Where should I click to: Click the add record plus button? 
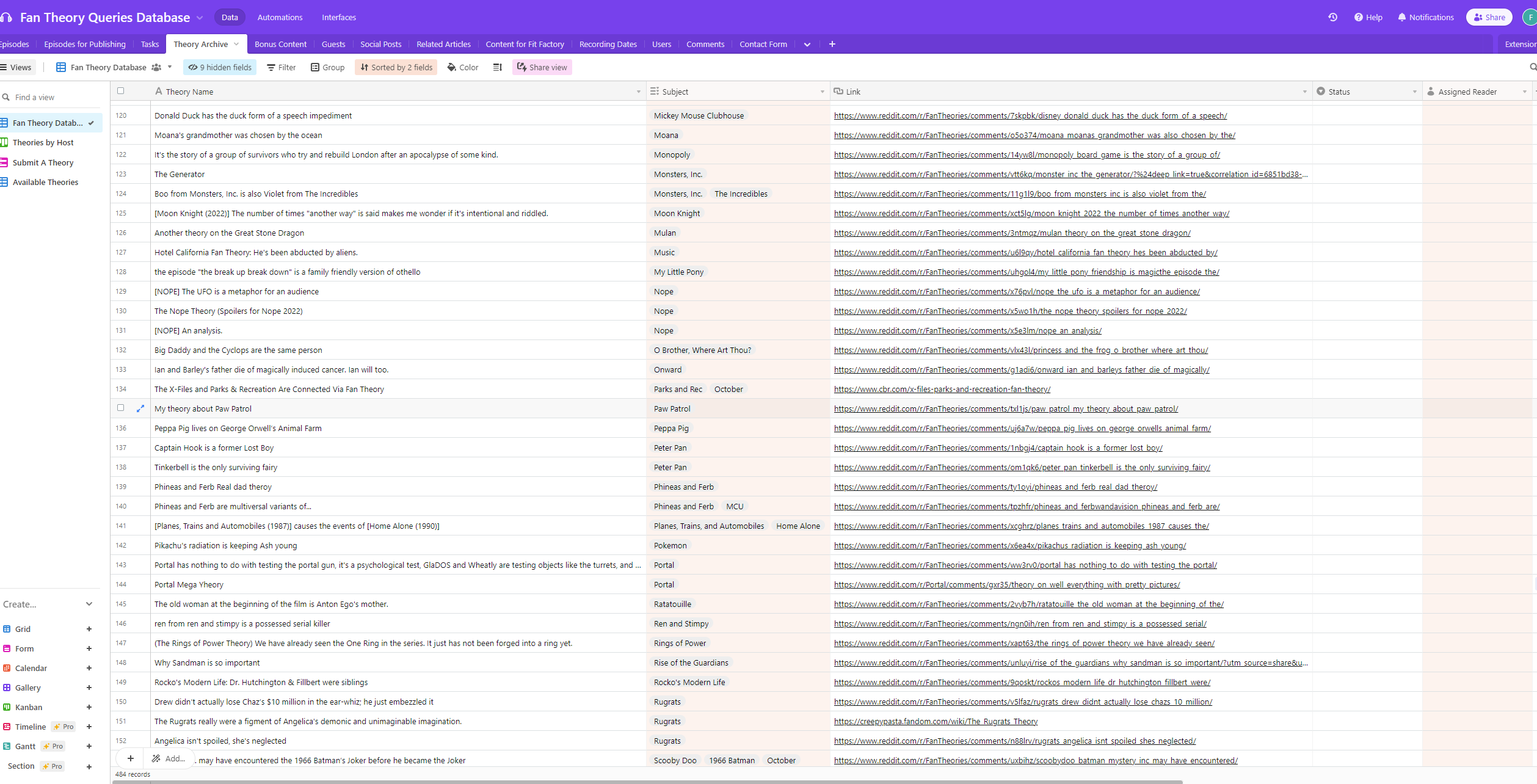130,758
